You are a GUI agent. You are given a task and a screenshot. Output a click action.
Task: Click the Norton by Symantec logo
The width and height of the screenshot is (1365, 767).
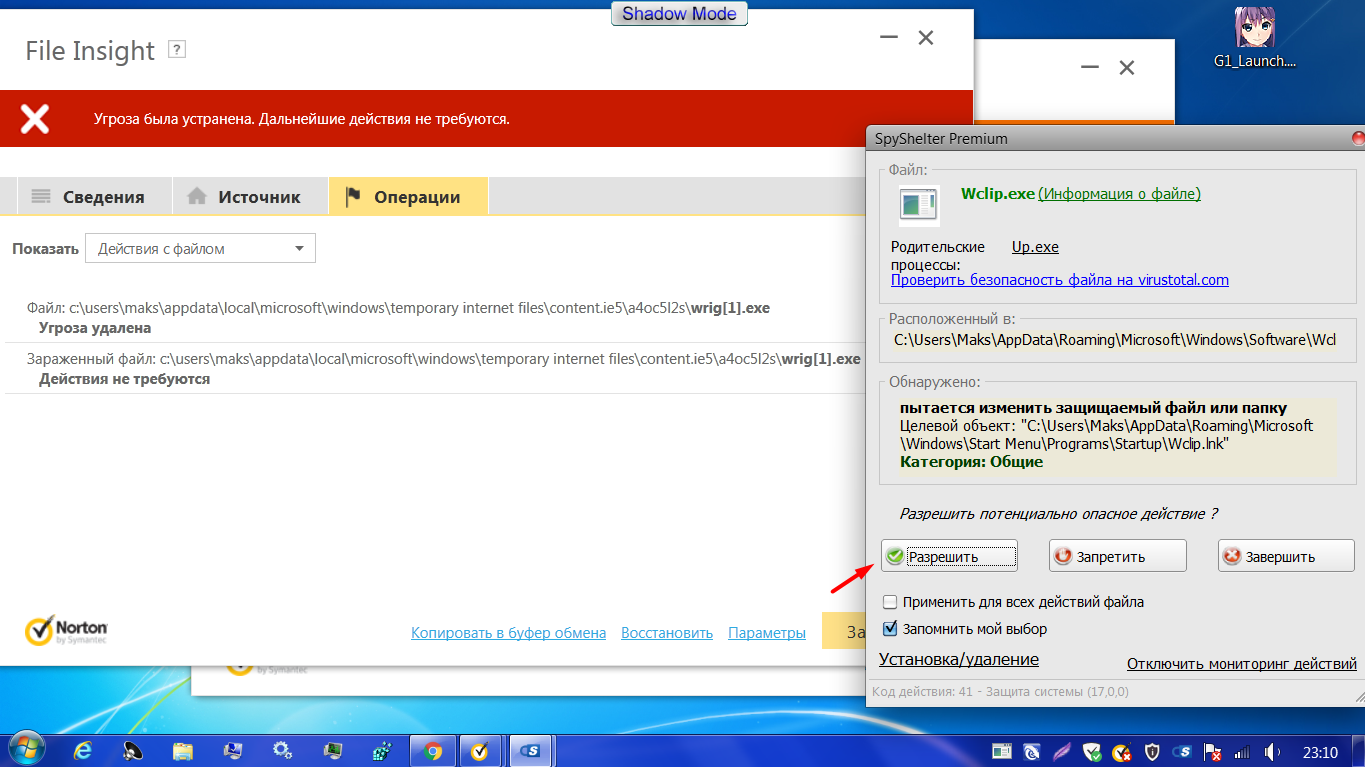click(66, 630)
